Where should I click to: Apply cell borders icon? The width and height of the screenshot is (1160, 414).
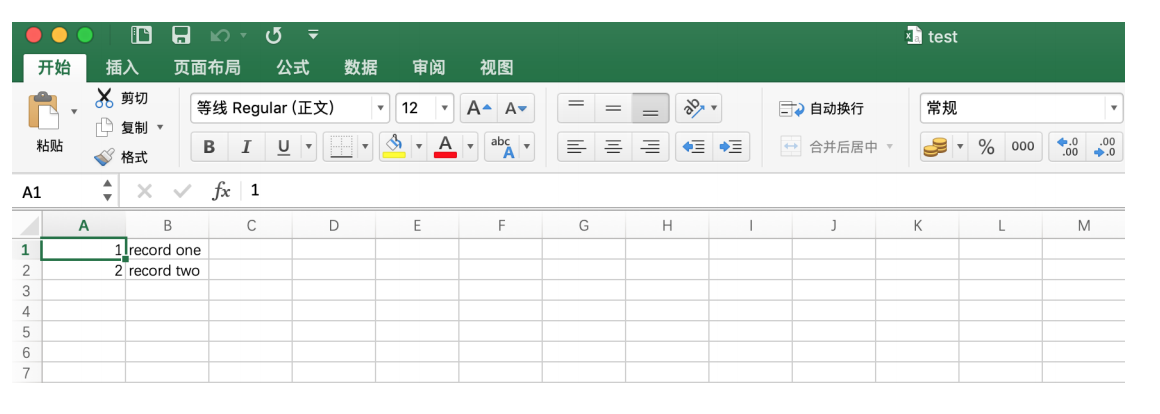[x=341, y=147]
